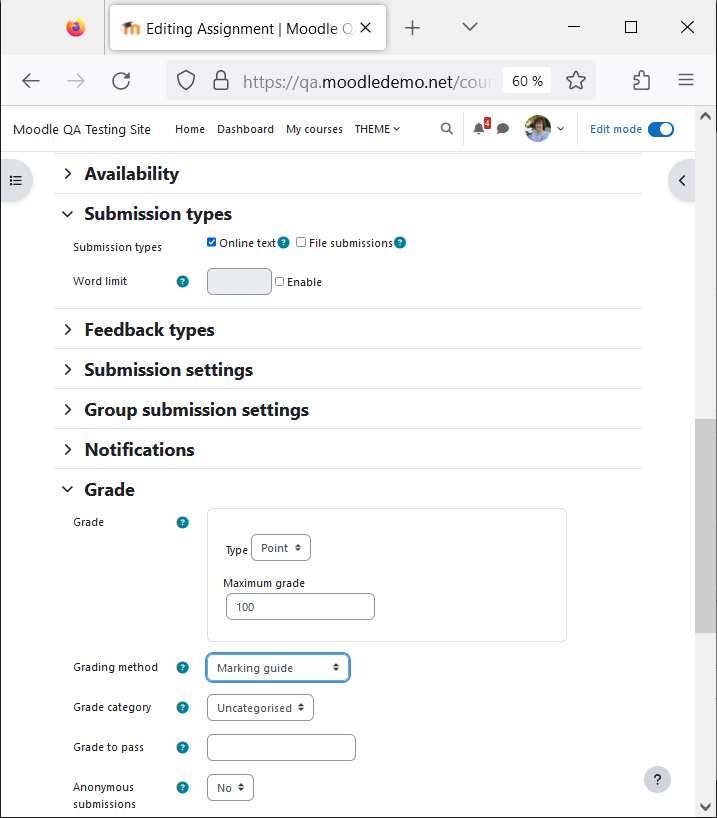The height and width of the screenshot is (818, 717).
Task: Toggle the Edit mode switch
Action: [x=661, y=129]
